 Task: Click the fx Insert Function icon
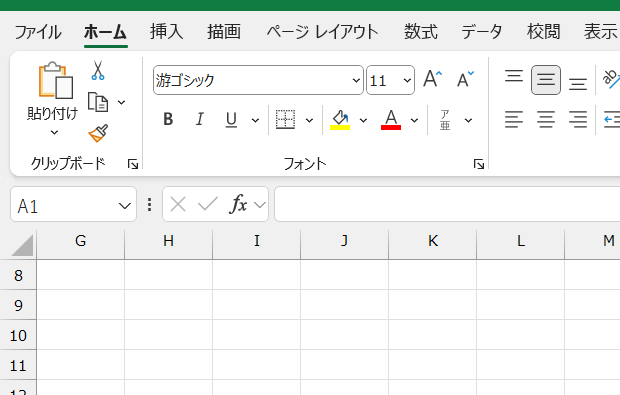[x=238, y=204]
